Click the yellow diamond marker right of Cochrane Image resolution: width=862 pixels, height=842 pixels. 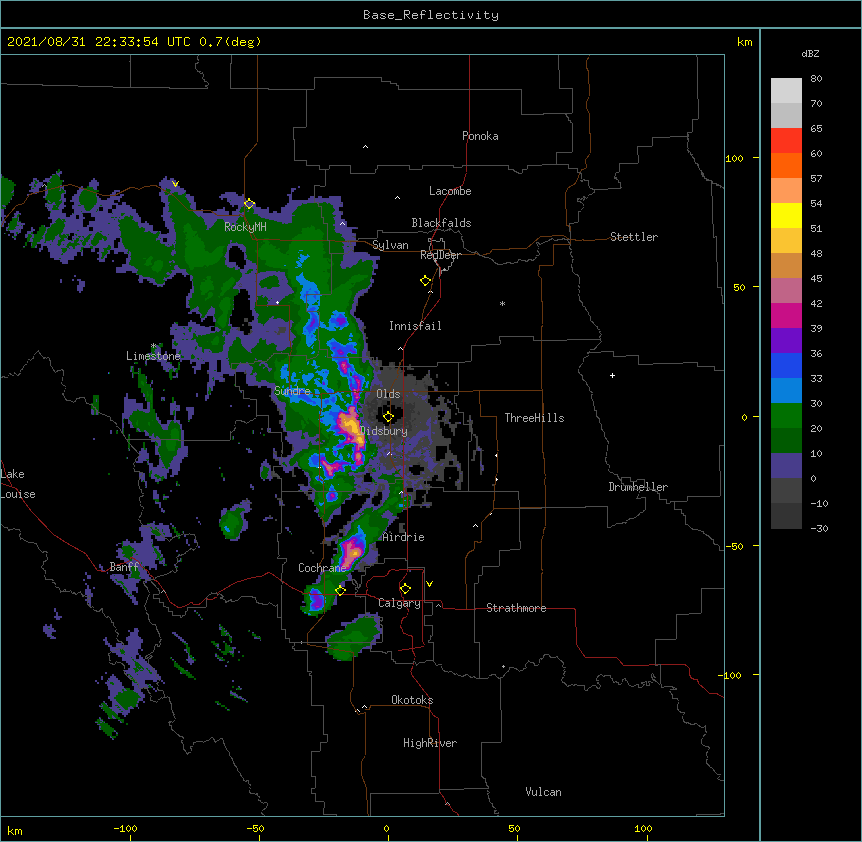coord(340,590)
